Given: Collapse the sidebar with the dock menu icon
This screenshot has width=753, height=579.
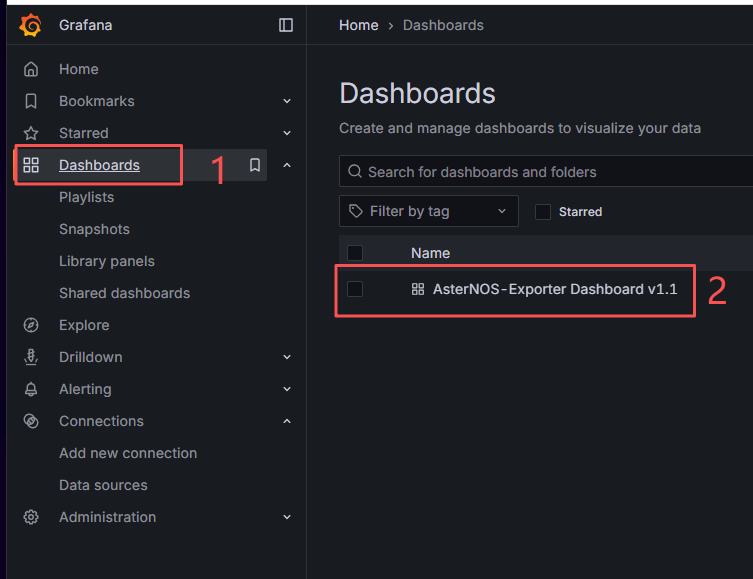Looking at the screenshot, I should [286, 25].
